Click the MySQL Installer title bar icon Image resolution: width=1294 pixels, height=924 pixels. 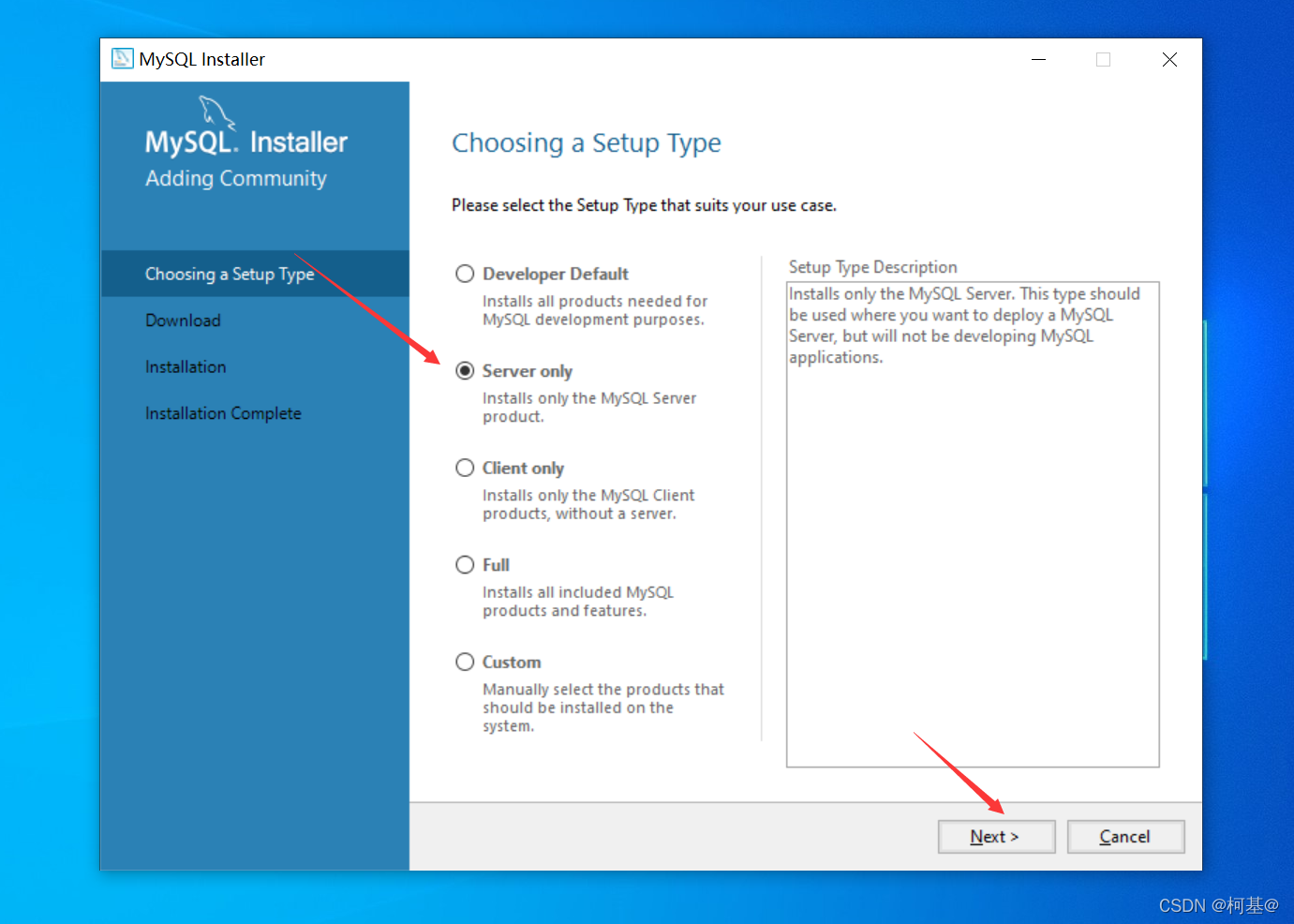tap(123, 59)
